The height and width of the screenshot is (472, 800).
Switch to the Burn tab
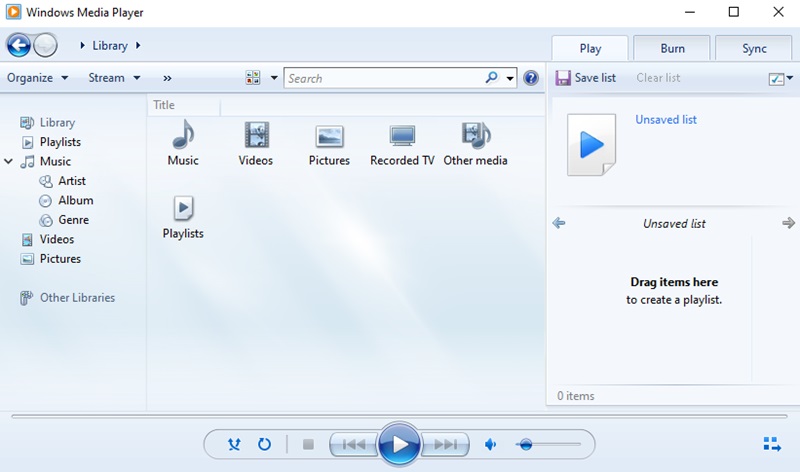672,48
